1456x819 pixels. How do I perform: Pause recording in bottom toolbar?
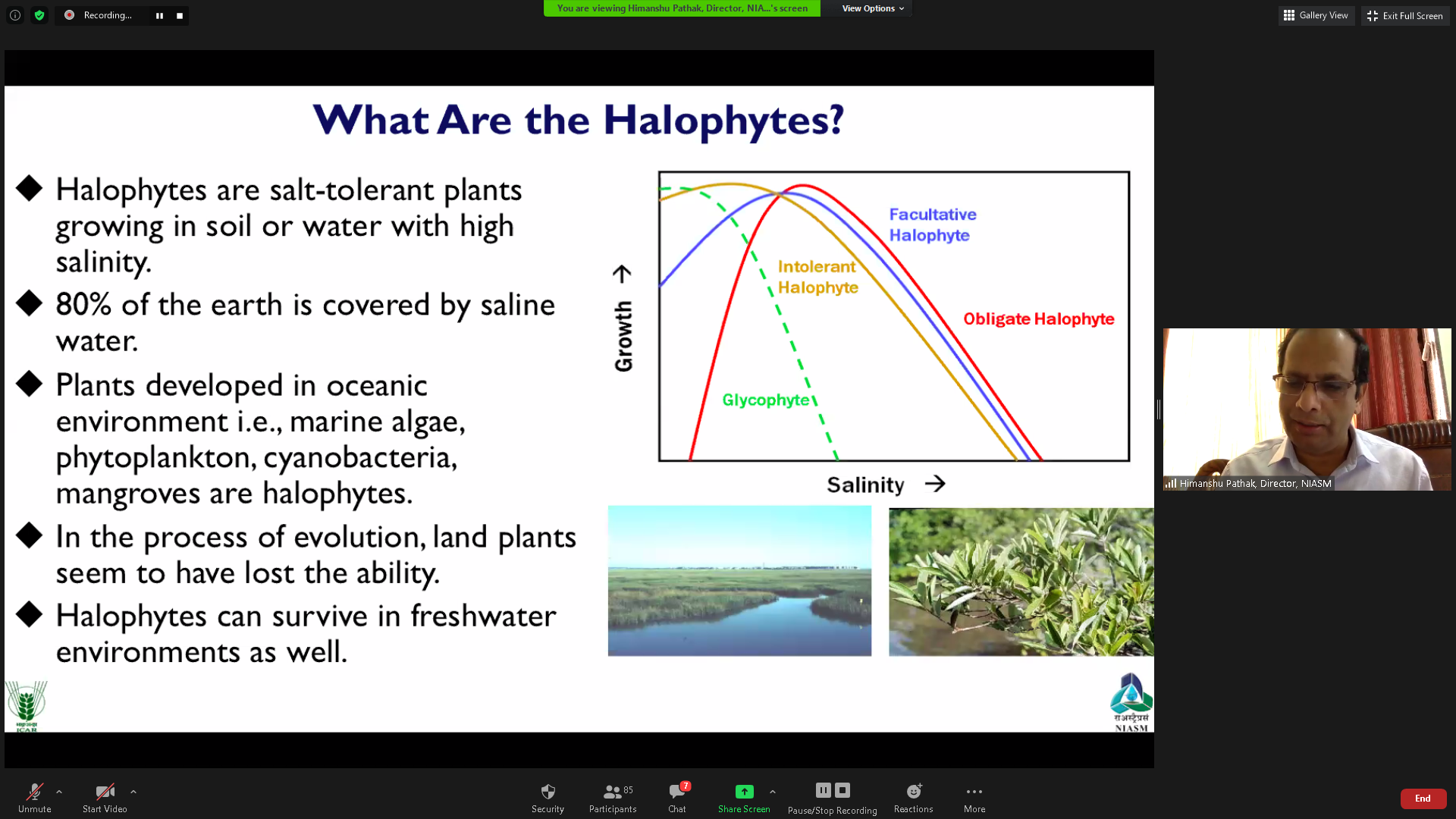[823, 790]
